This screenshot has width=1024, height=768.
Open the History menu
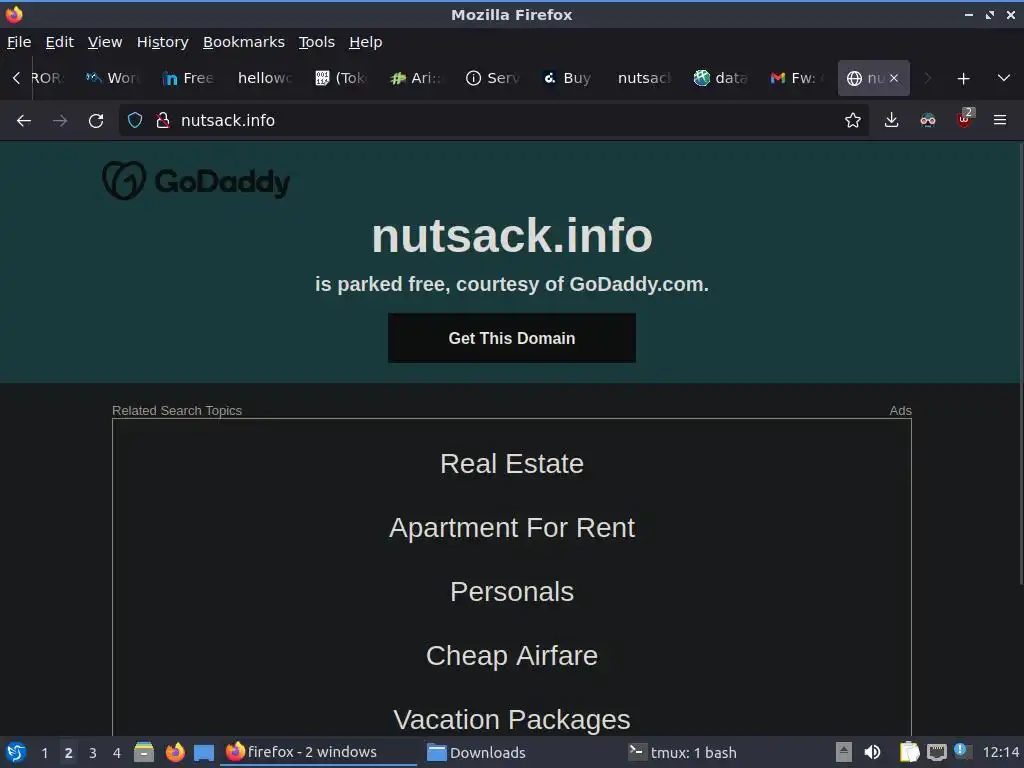point(163,42)
